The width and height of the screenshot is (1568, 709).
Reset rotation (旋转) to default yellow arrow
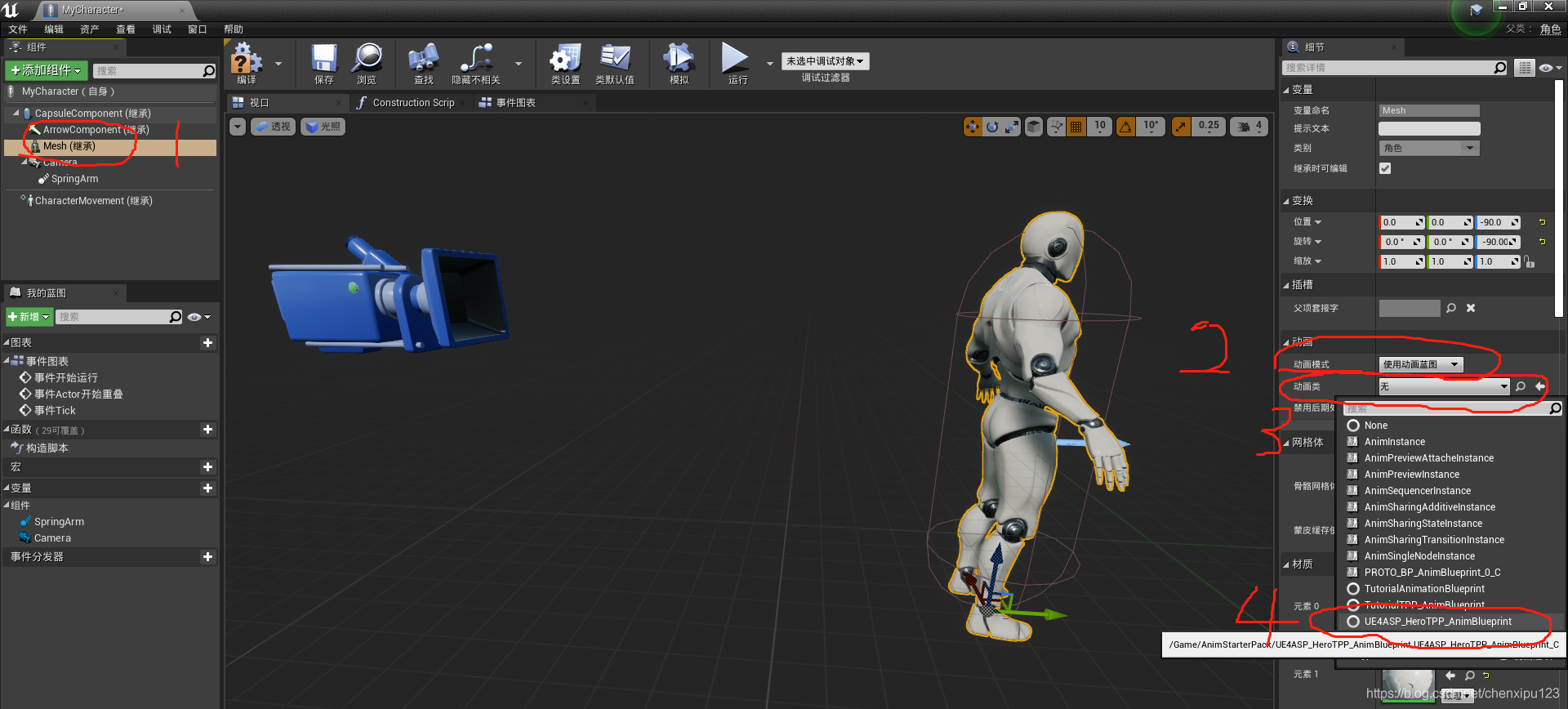pos(1542,242)
